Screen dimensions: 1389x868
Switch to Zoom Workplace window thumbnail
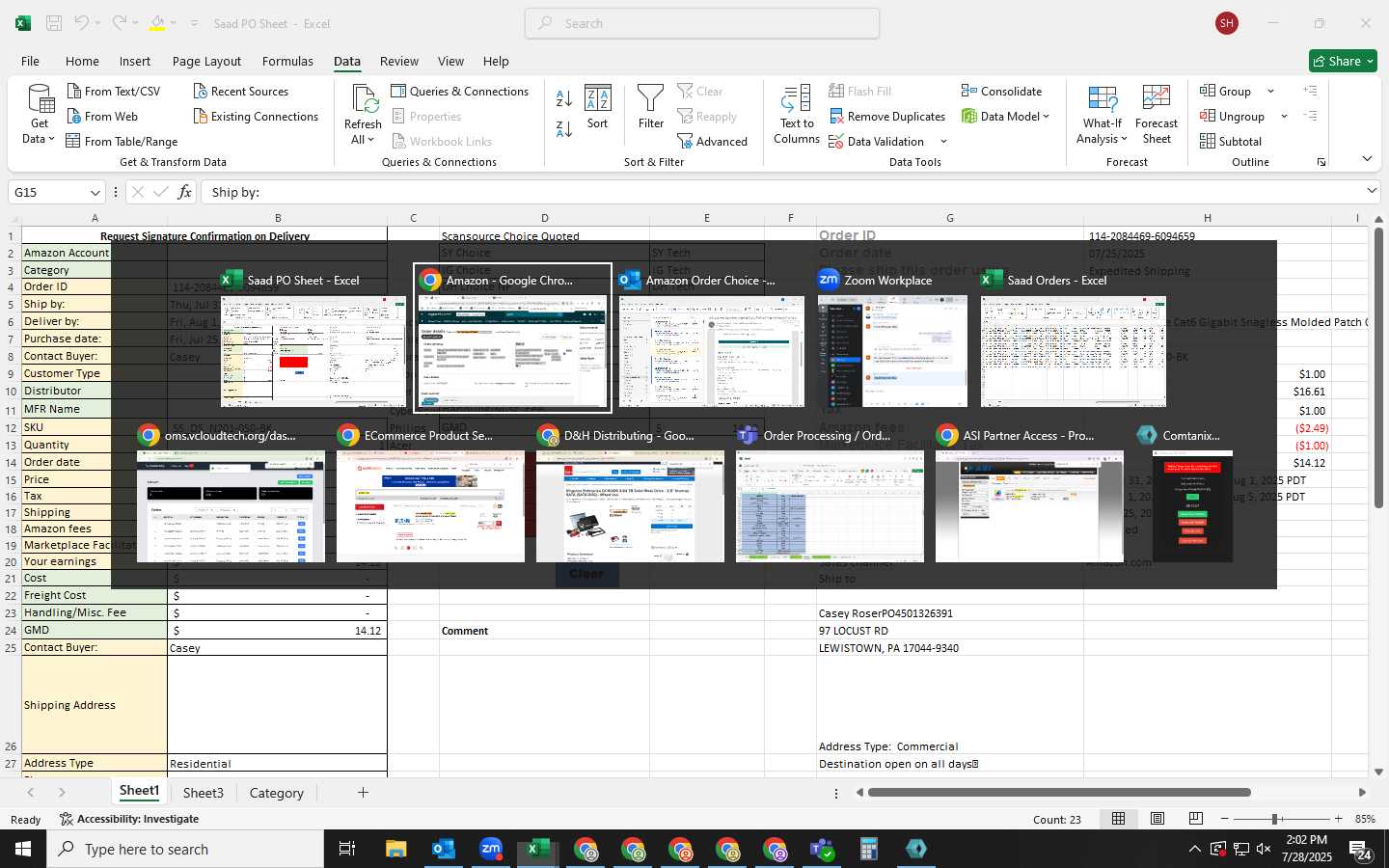(892, 338)
